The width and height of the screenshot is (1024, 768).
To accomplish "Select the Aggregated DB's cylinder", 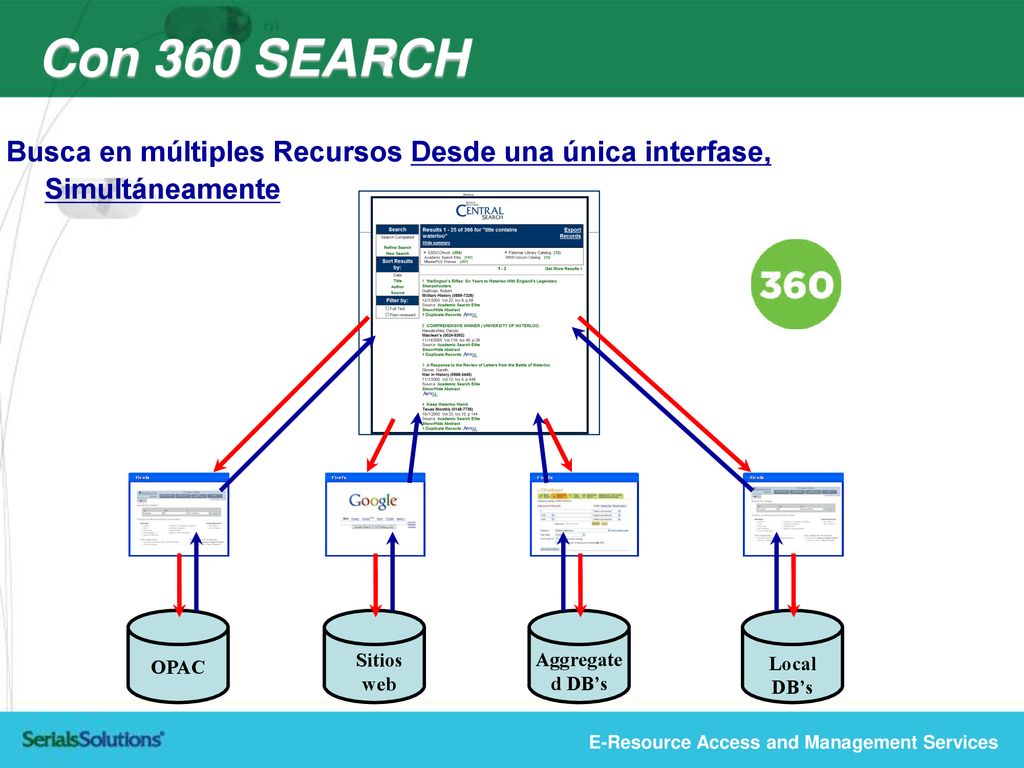I will [579, 656].
